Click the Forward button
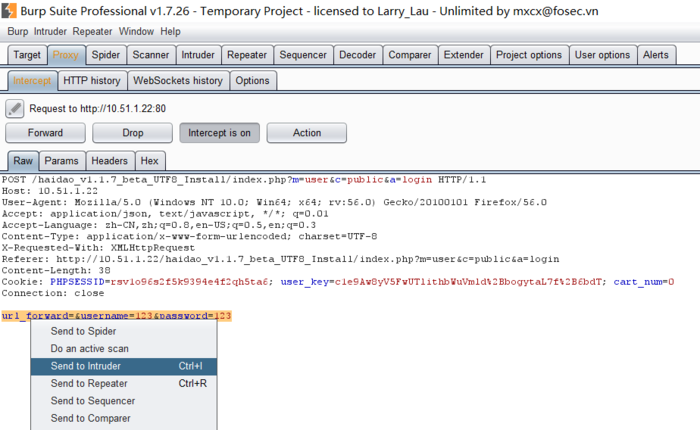The image size is (700, 430). pyautogui.click(x=45, y=133)
